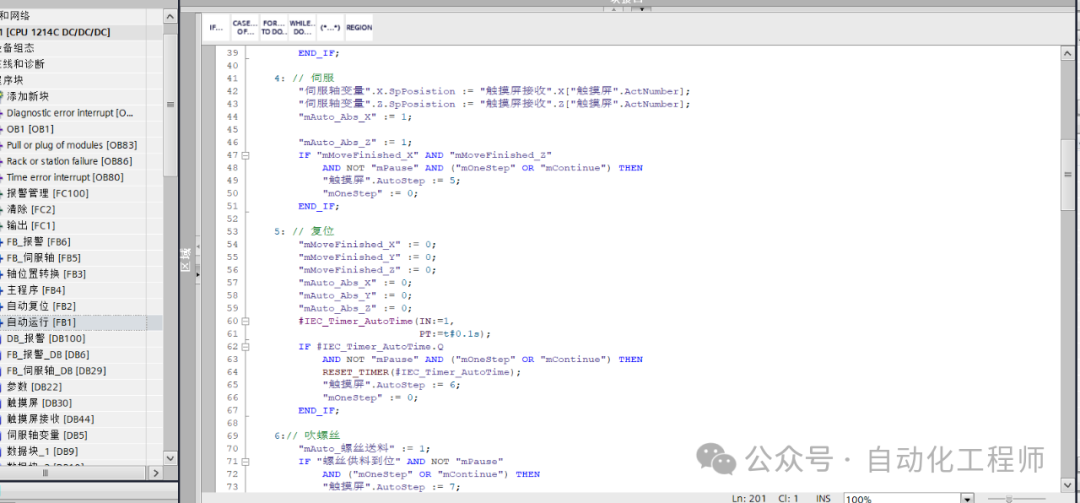Select Diagnostic error interrupt block
This screenshot has width=1080, height=503.
coord(70,112)
